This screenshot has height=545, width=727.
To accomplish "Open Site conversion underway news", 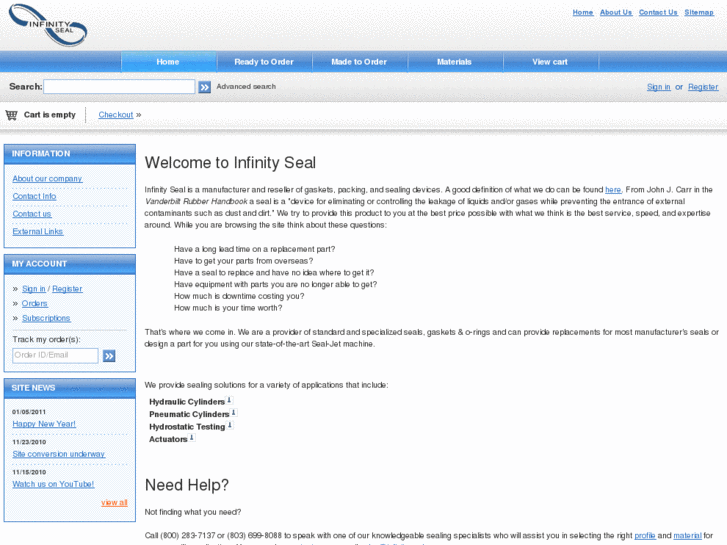I will click(59, 454).
